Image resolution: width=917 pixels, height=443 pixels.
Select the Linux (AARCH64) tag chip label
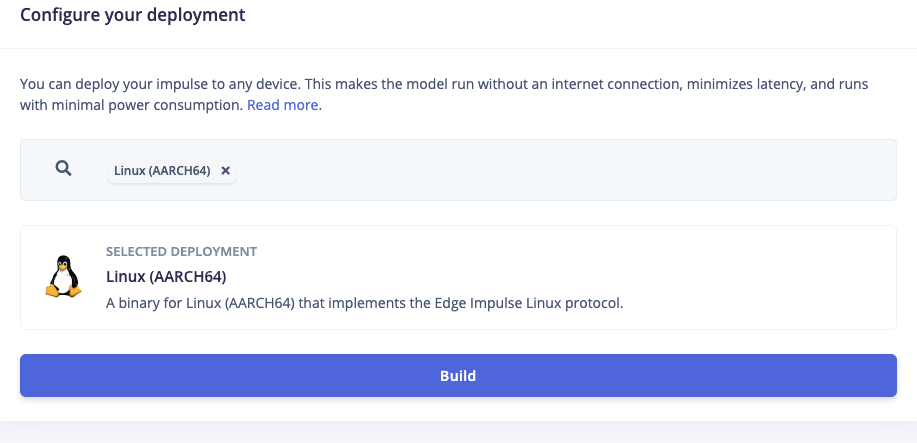pyautogui.click(x=162, y=171)
